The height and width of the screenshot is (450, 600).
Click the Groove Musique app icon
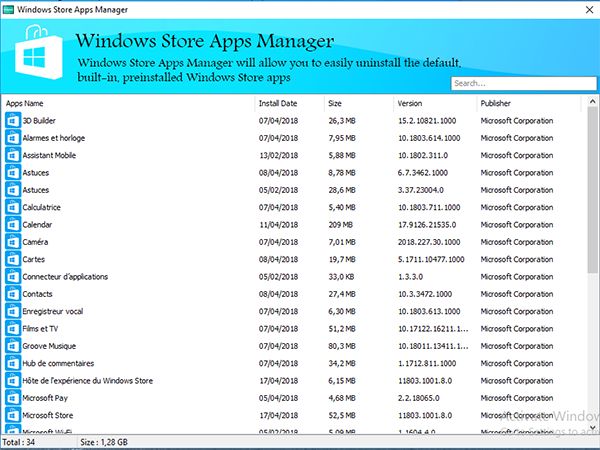click(x=13, y=346)
